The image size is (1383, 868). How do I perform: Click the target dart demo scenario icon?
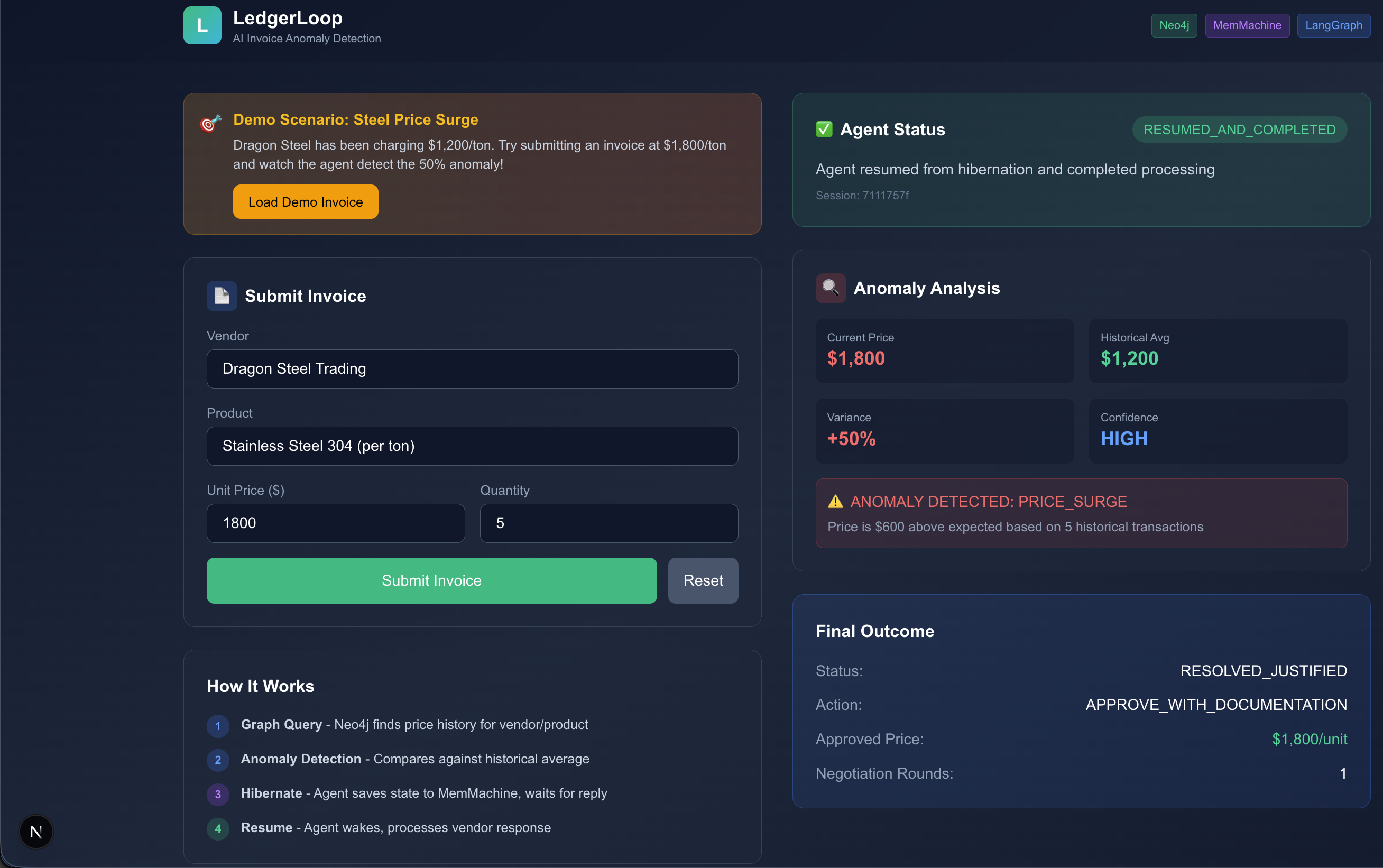(210, 123)
